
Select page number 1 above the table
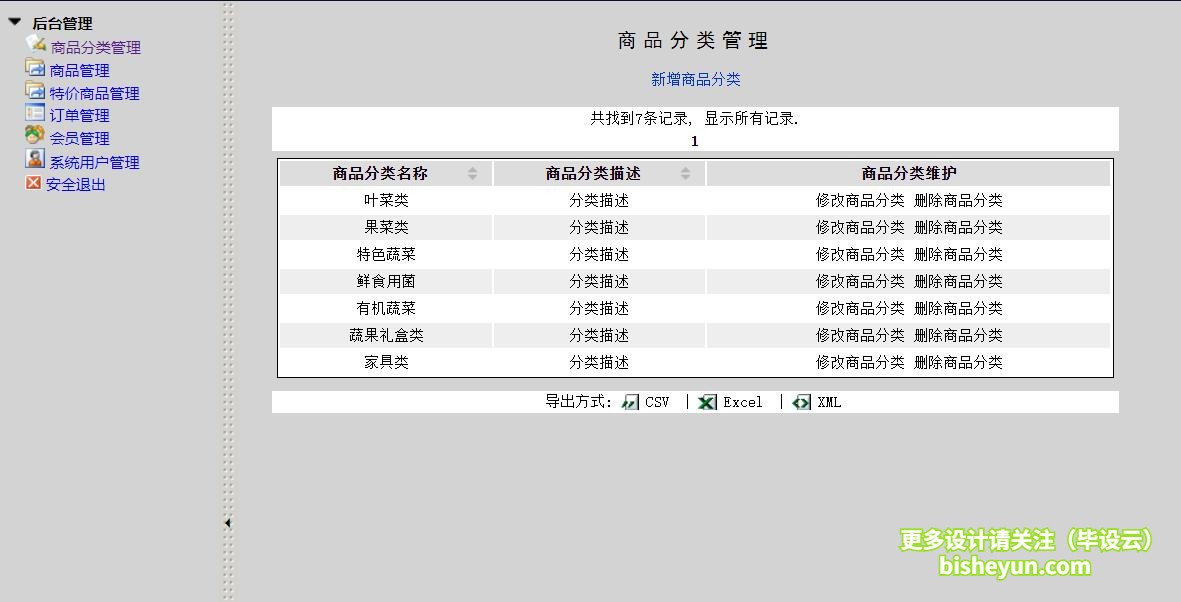coord(694,141)
